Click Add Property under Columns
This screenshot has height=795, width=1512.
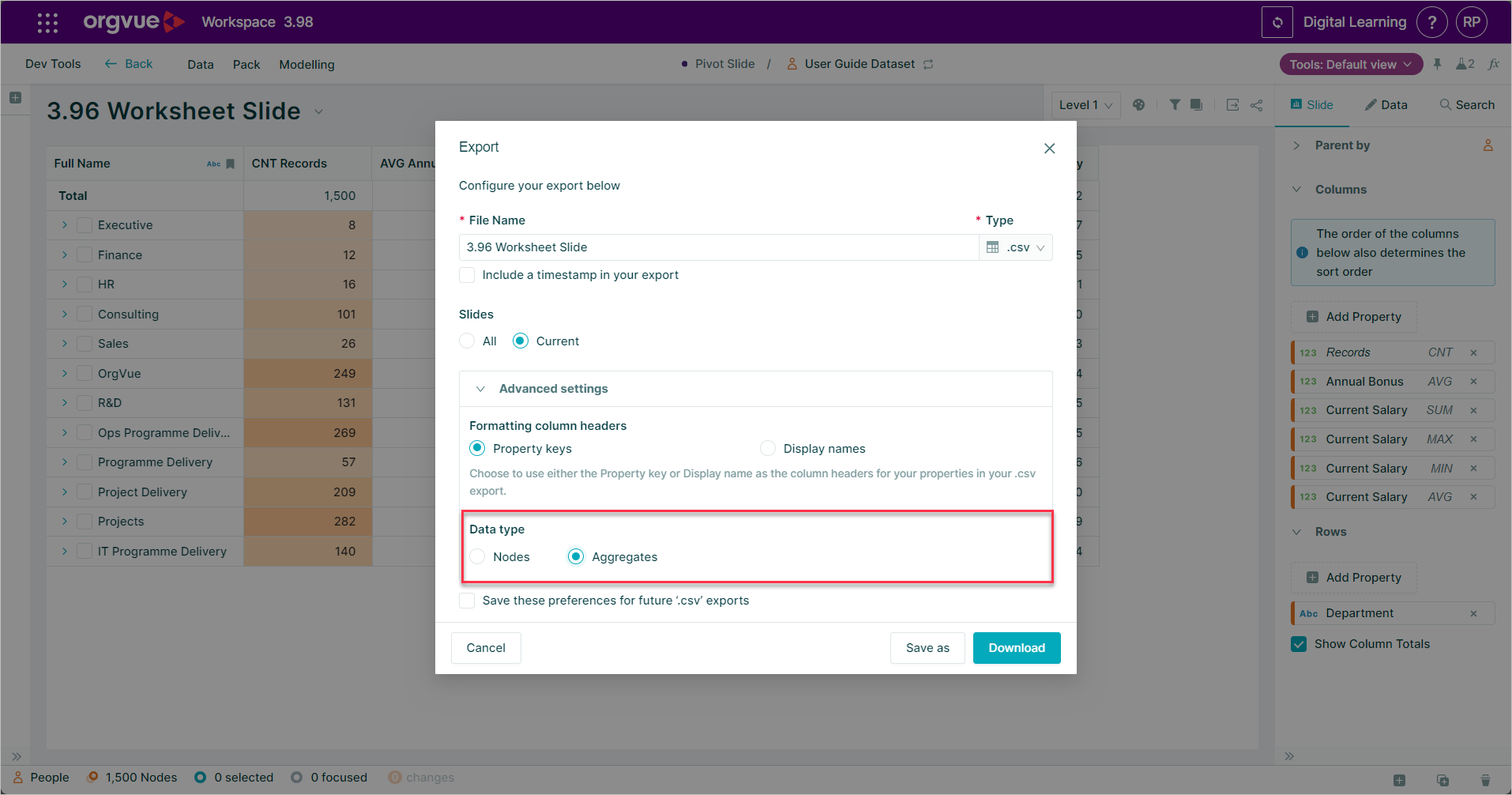(1354, 317)
